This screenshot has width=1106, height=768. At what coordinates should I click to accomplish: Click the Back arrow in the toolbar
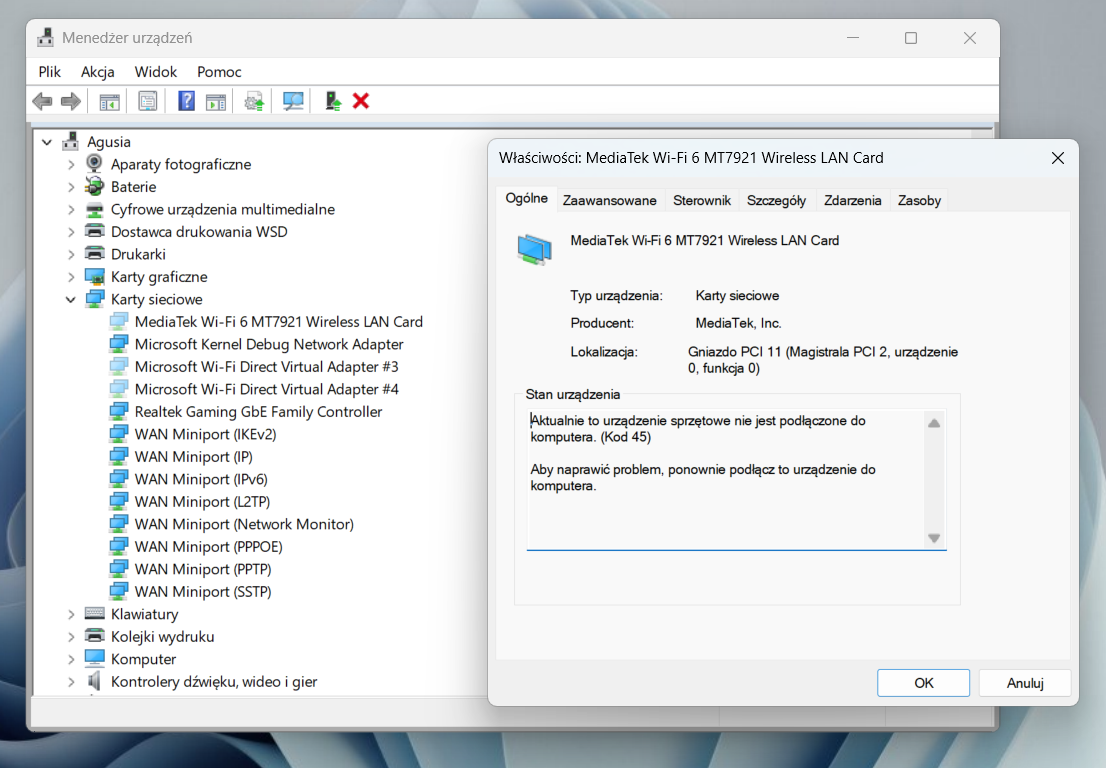[42, 102]
